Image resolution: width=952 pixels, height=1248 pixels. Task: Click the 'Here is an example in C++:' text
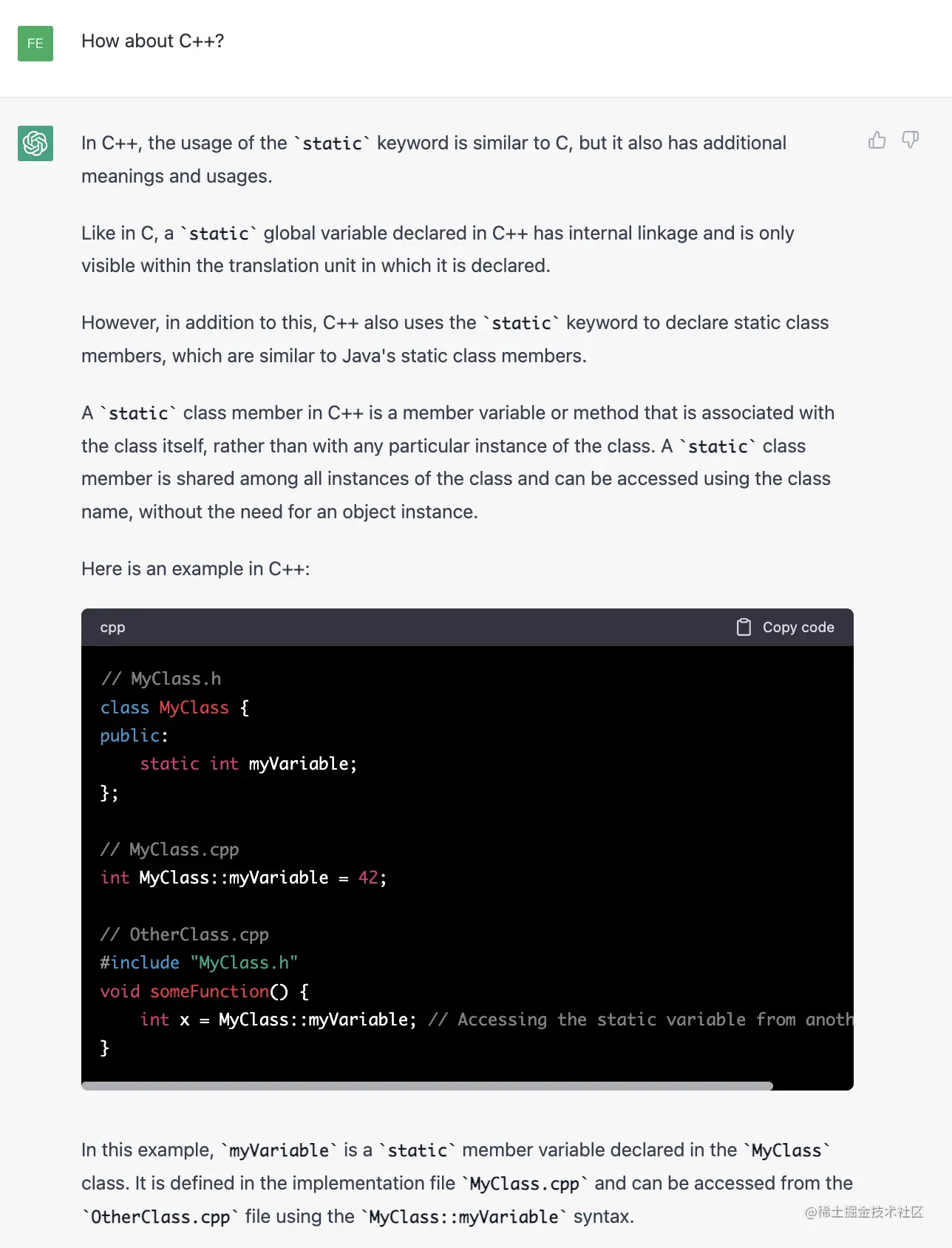pos(196,569)
